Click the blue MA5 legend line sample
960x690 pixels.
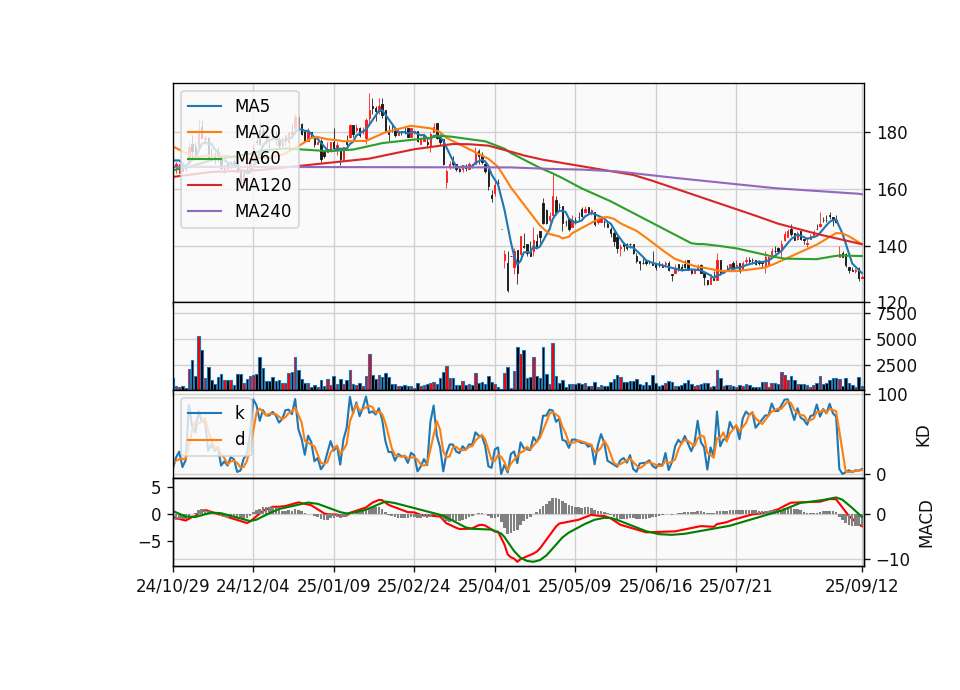click(204, 107)
